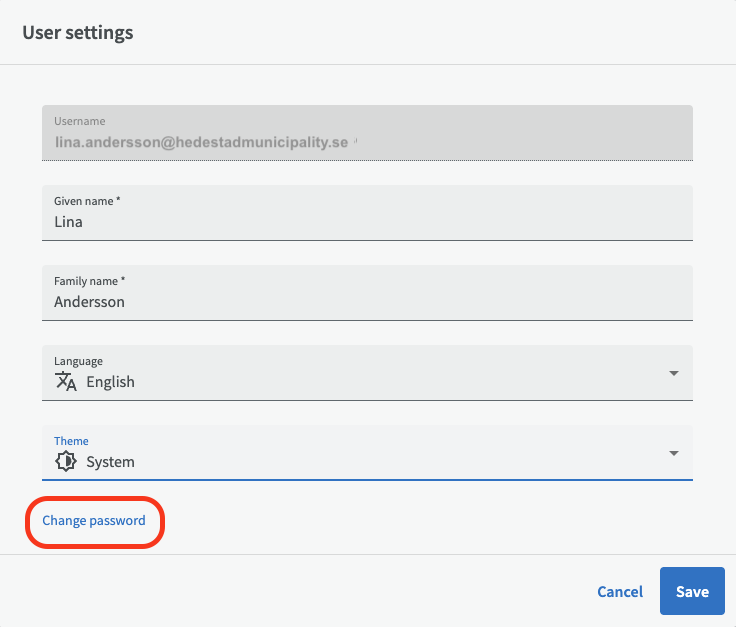
Task: Place cursor in the text 'Lina'
Action: 68,222
